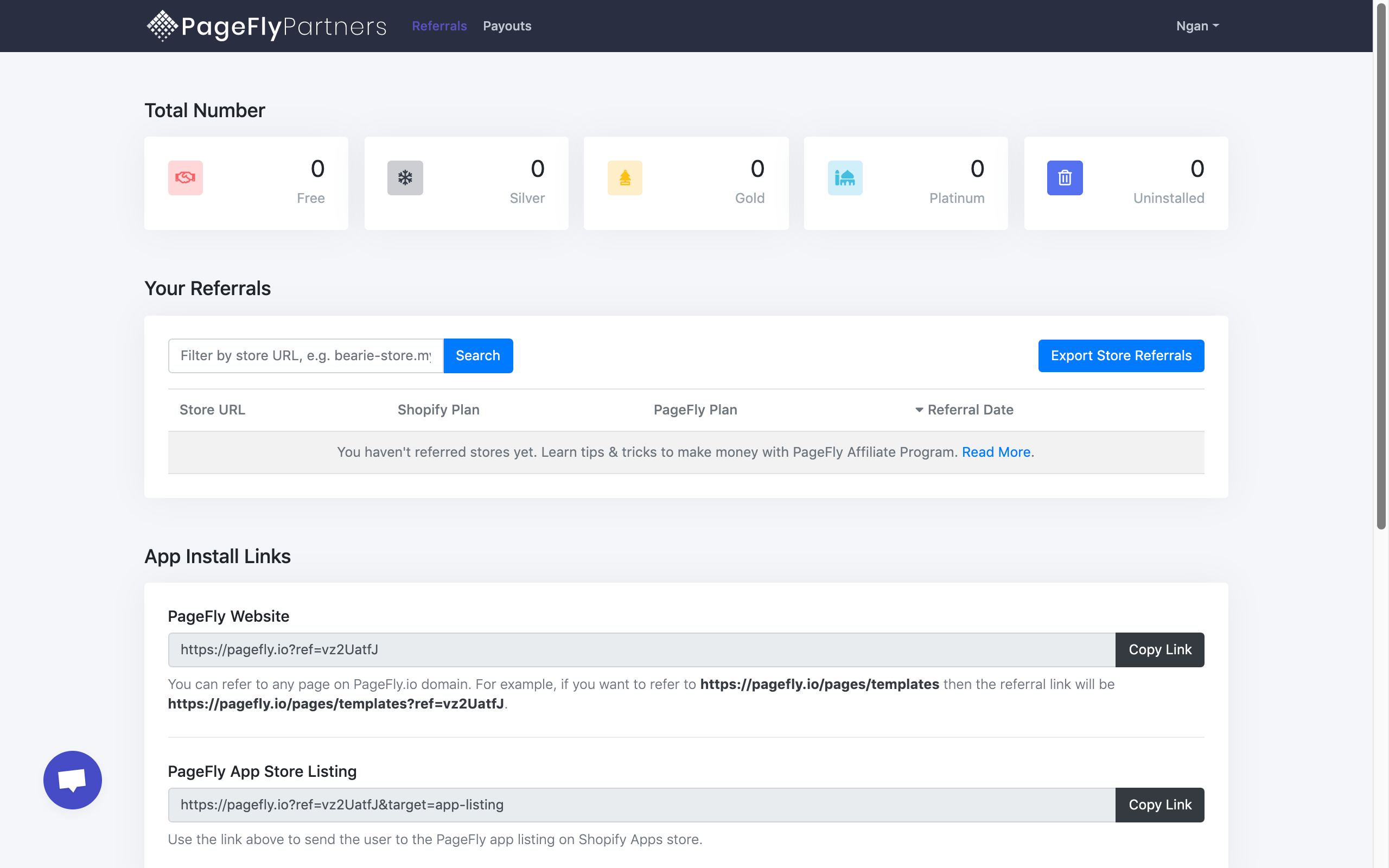Screen dimensions: 1389x868
Task: Click the Your Referrals heading
Action: 208,288
